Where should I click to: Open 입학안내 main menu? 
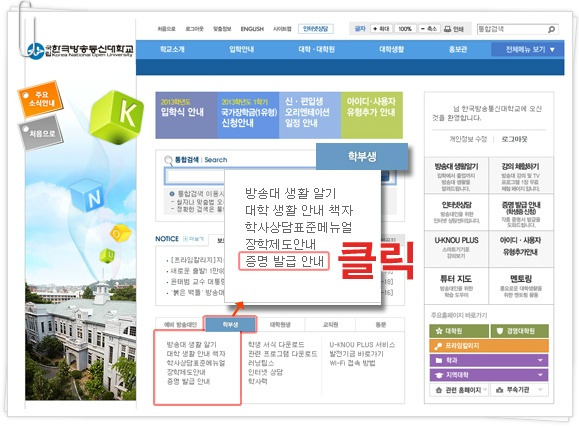(x=241, y=49)
